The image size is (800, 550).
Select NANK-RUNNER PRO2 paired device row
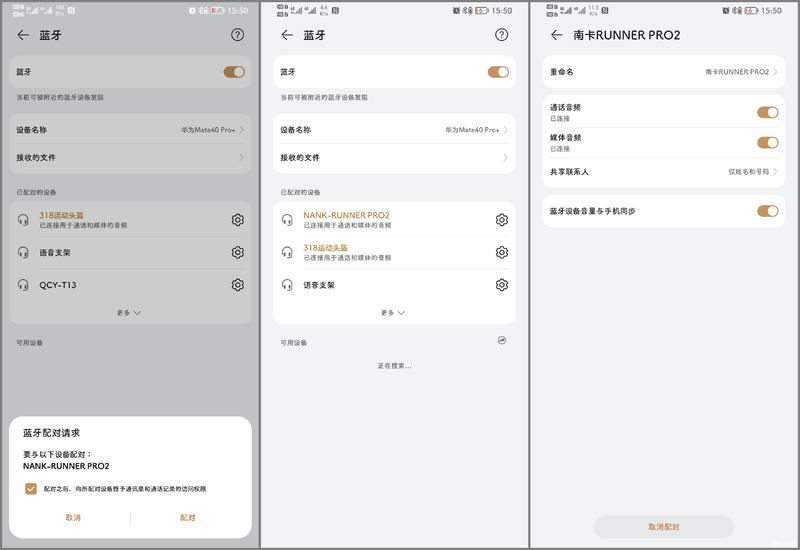tap(394, 220)
